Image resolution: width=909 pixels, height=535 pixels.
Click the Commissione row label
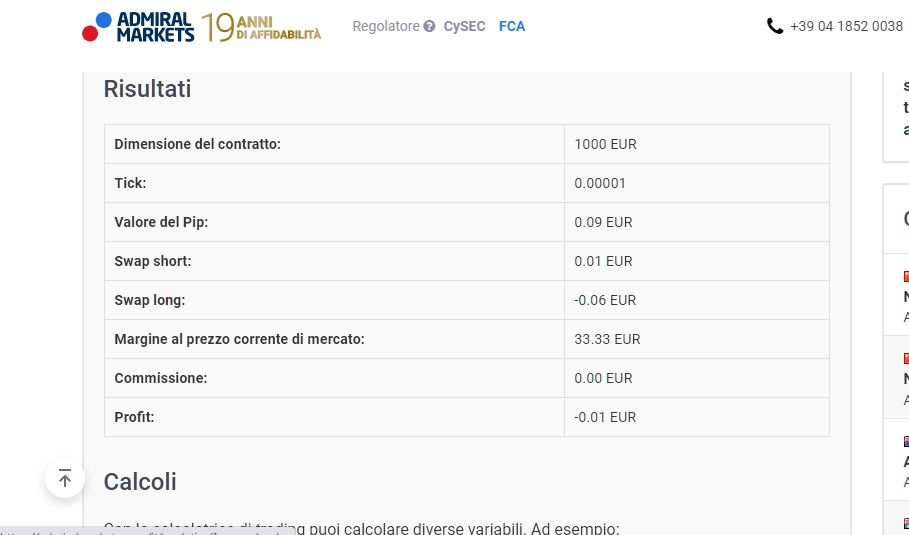pos(161,378)
